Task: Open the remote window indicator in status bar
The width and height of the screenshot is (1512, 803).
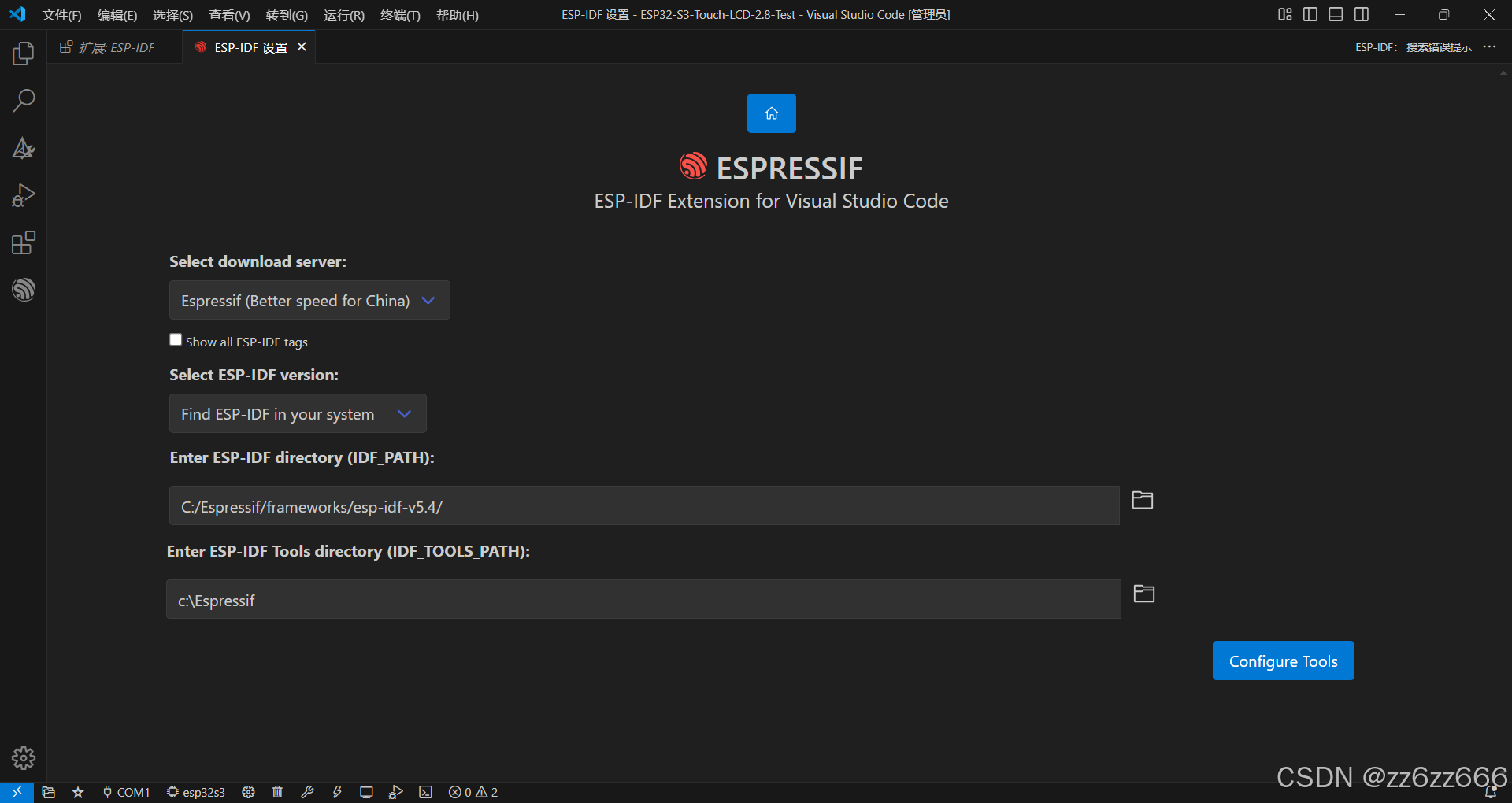Action: click(x=17, y=792)
